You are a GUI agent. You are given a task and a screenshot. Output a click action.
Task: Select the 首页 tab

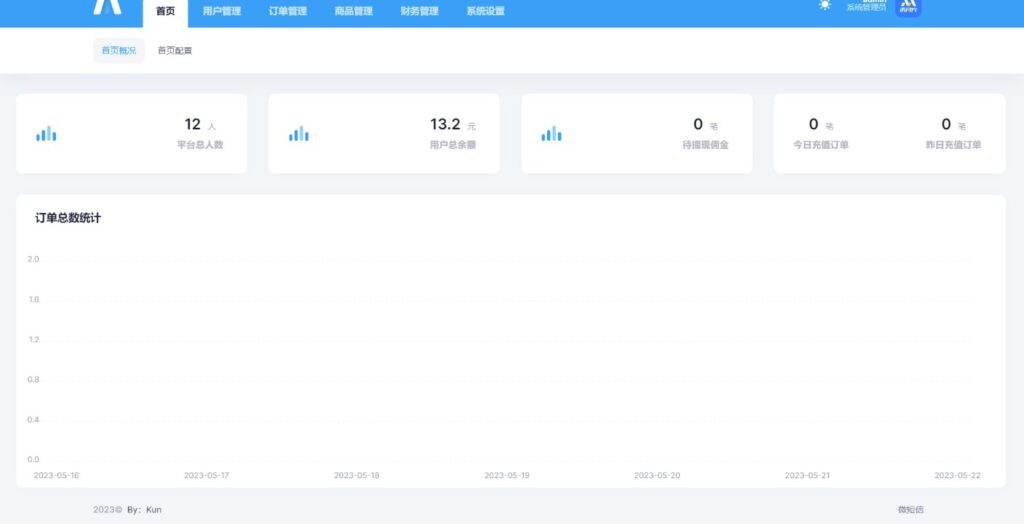(165, 12)
